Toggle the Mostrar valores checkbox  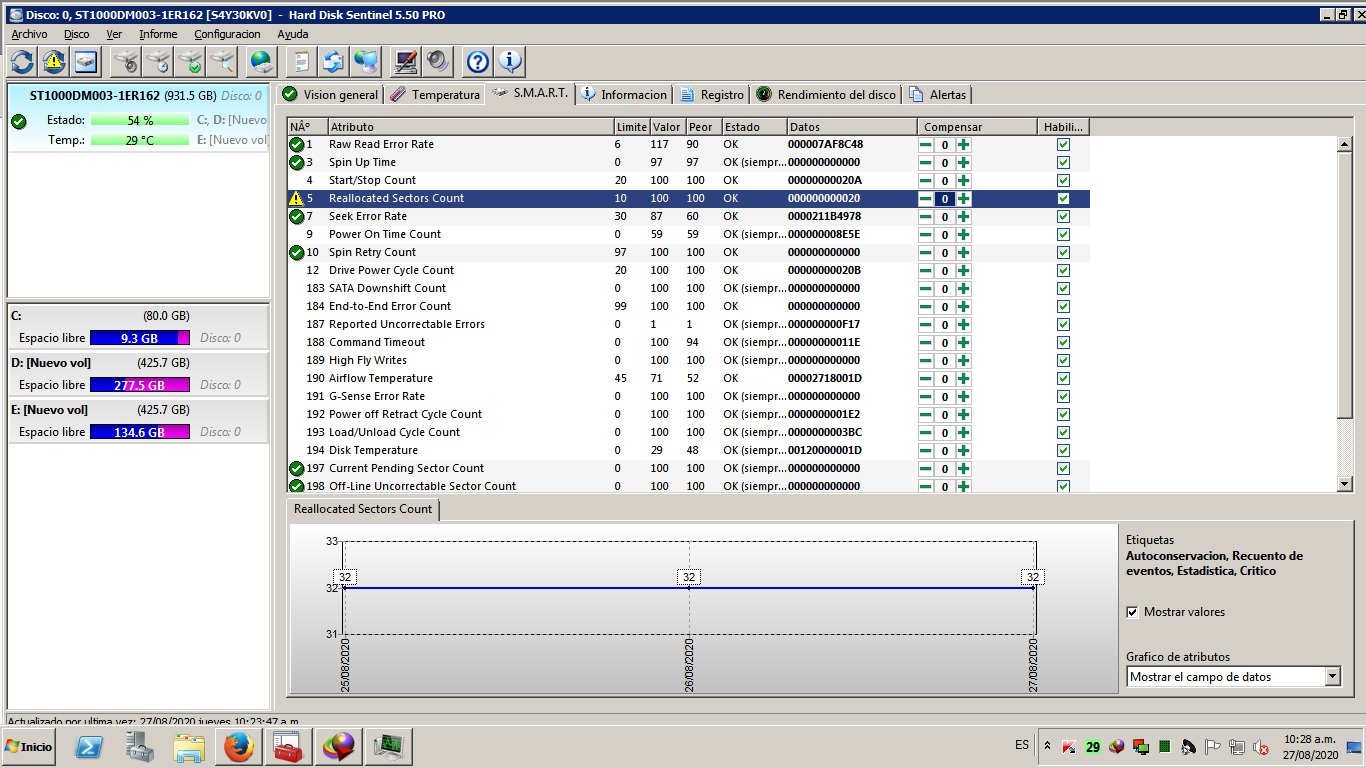tap(1132, 612)
